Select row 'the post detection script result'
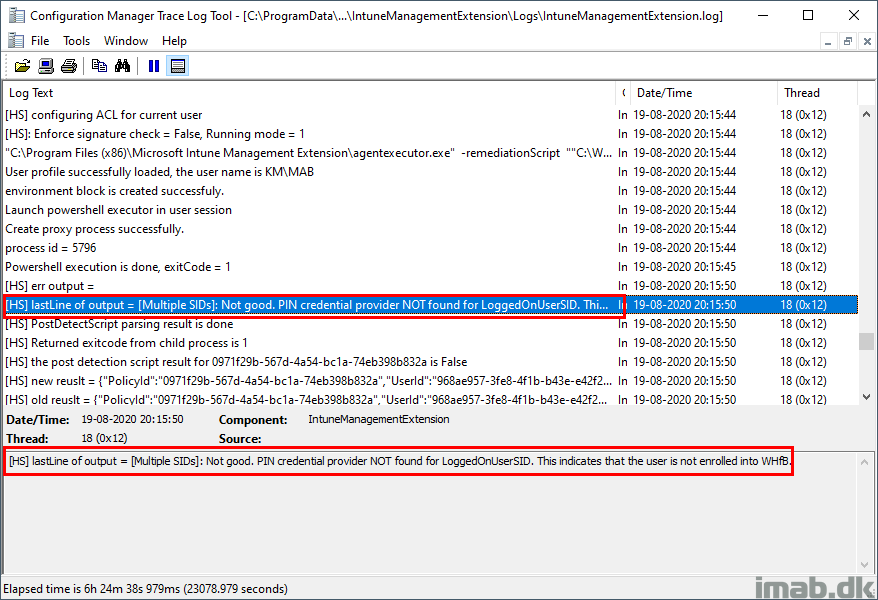 point(431,362)
